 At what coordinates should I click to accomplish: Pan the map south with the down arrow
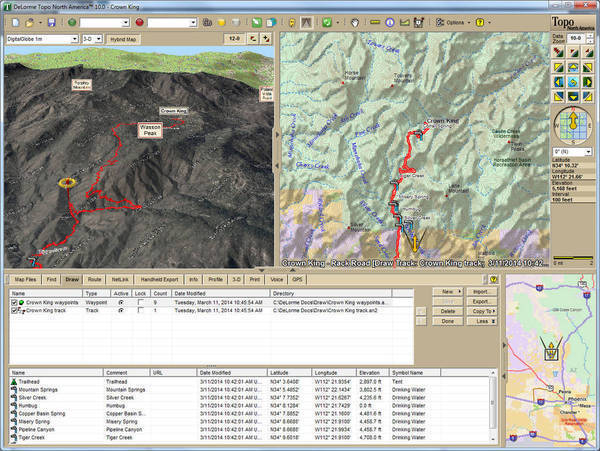point(573,96)
